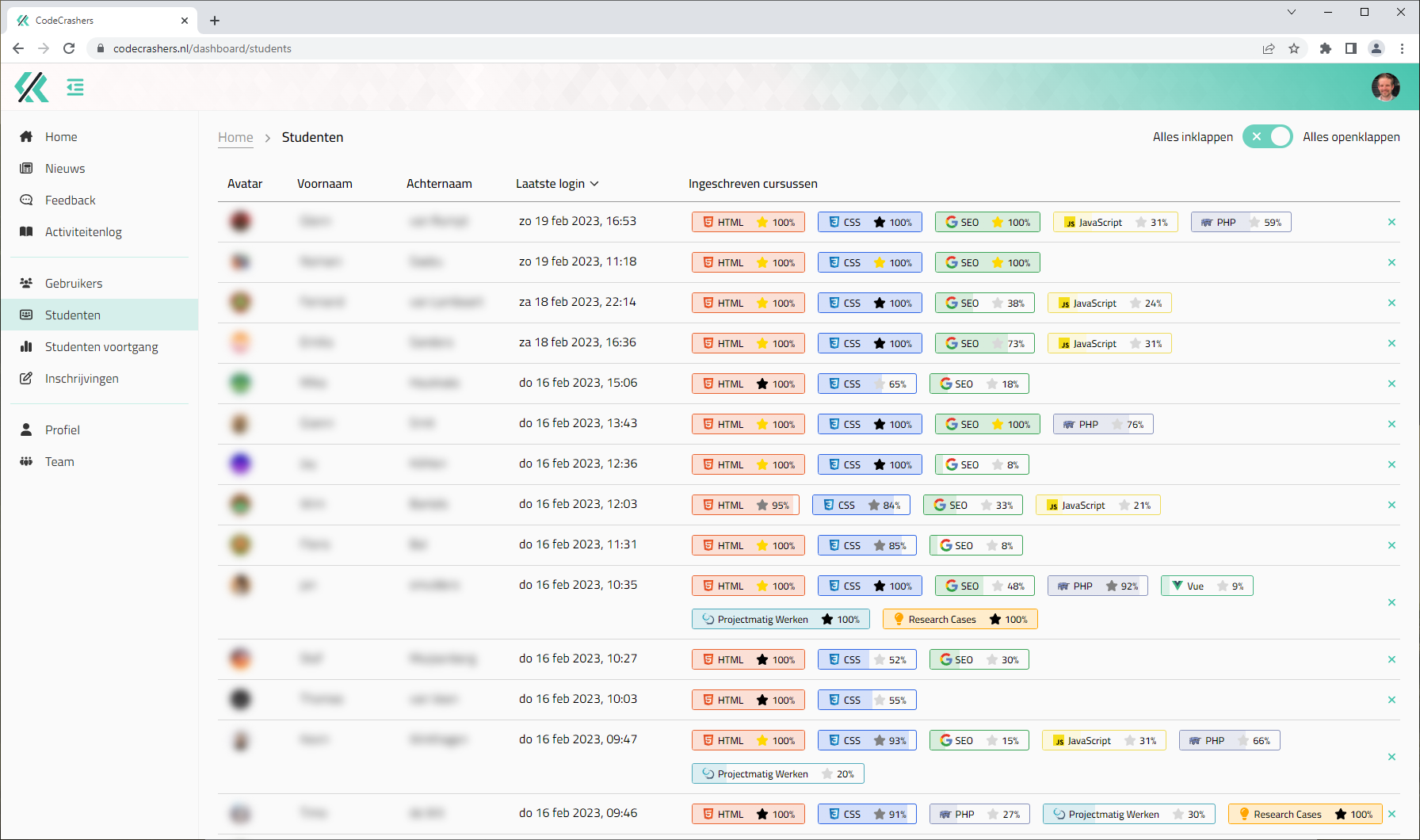1420x840 pixels.
Task: Click the share page icon in address bar
Action: 1269,48
